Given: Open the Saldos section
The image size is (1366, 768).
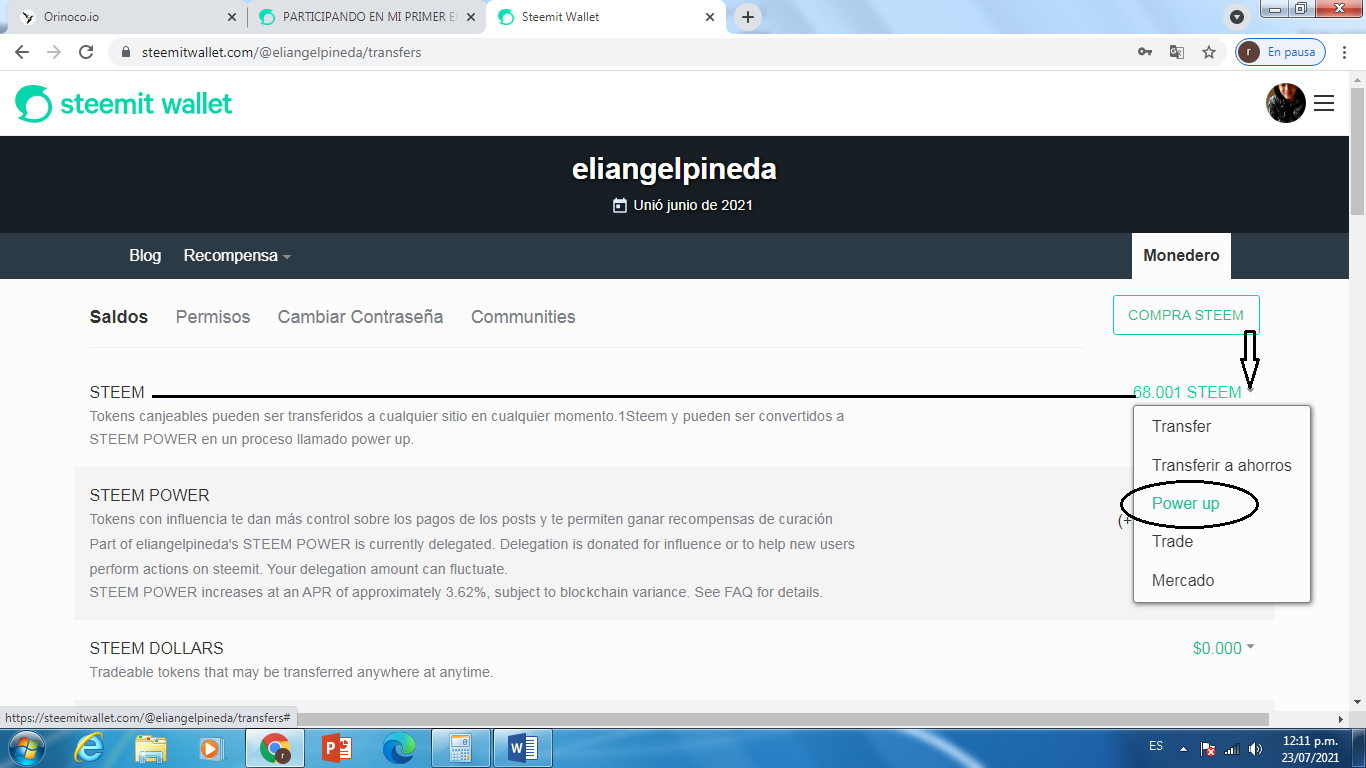Looking at the screenshot, I should tap(119, 317).
